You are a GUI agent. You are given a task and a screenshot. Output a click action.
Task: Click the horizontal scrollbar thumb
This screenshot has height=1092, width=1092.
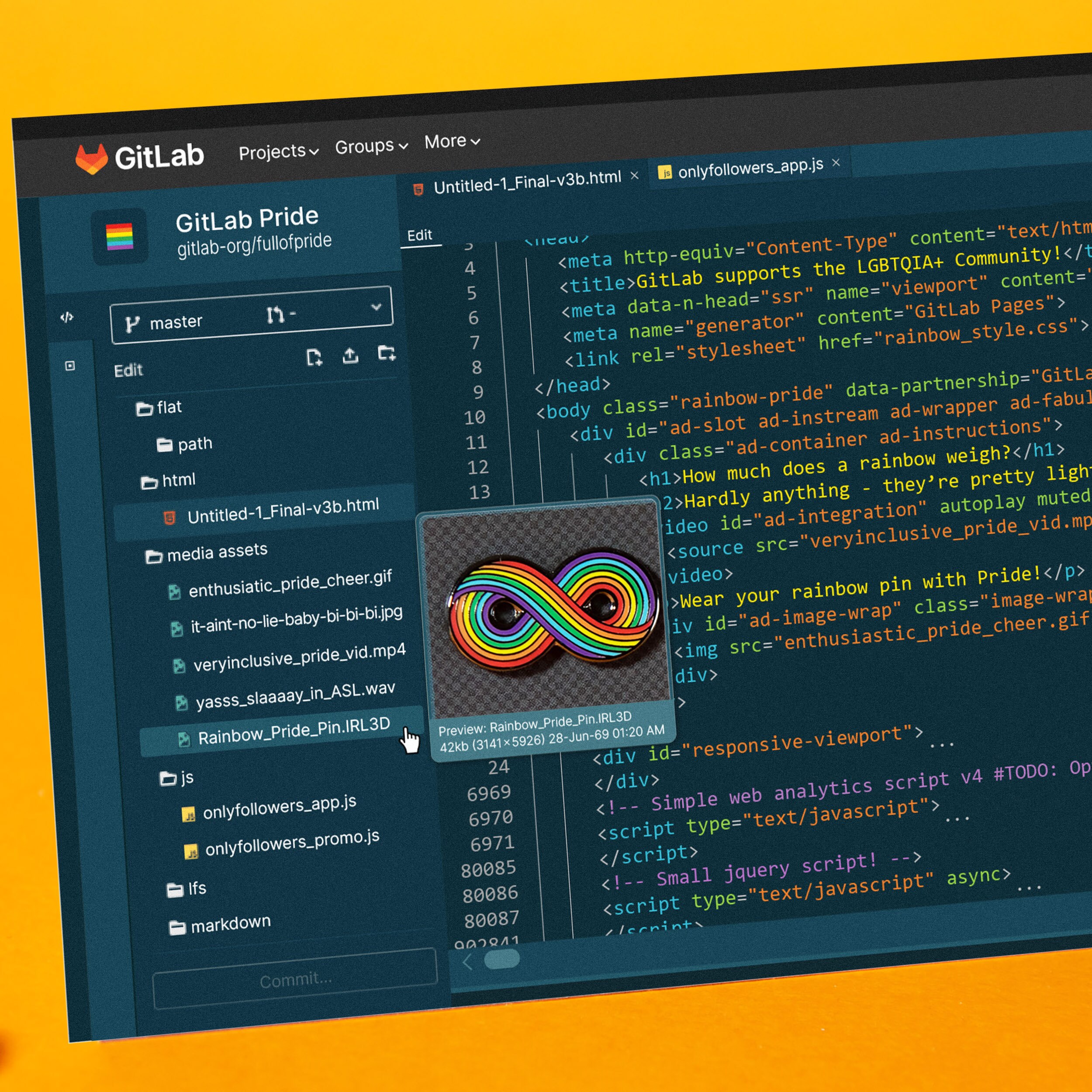pyautogui.click(x=501, y=960)
